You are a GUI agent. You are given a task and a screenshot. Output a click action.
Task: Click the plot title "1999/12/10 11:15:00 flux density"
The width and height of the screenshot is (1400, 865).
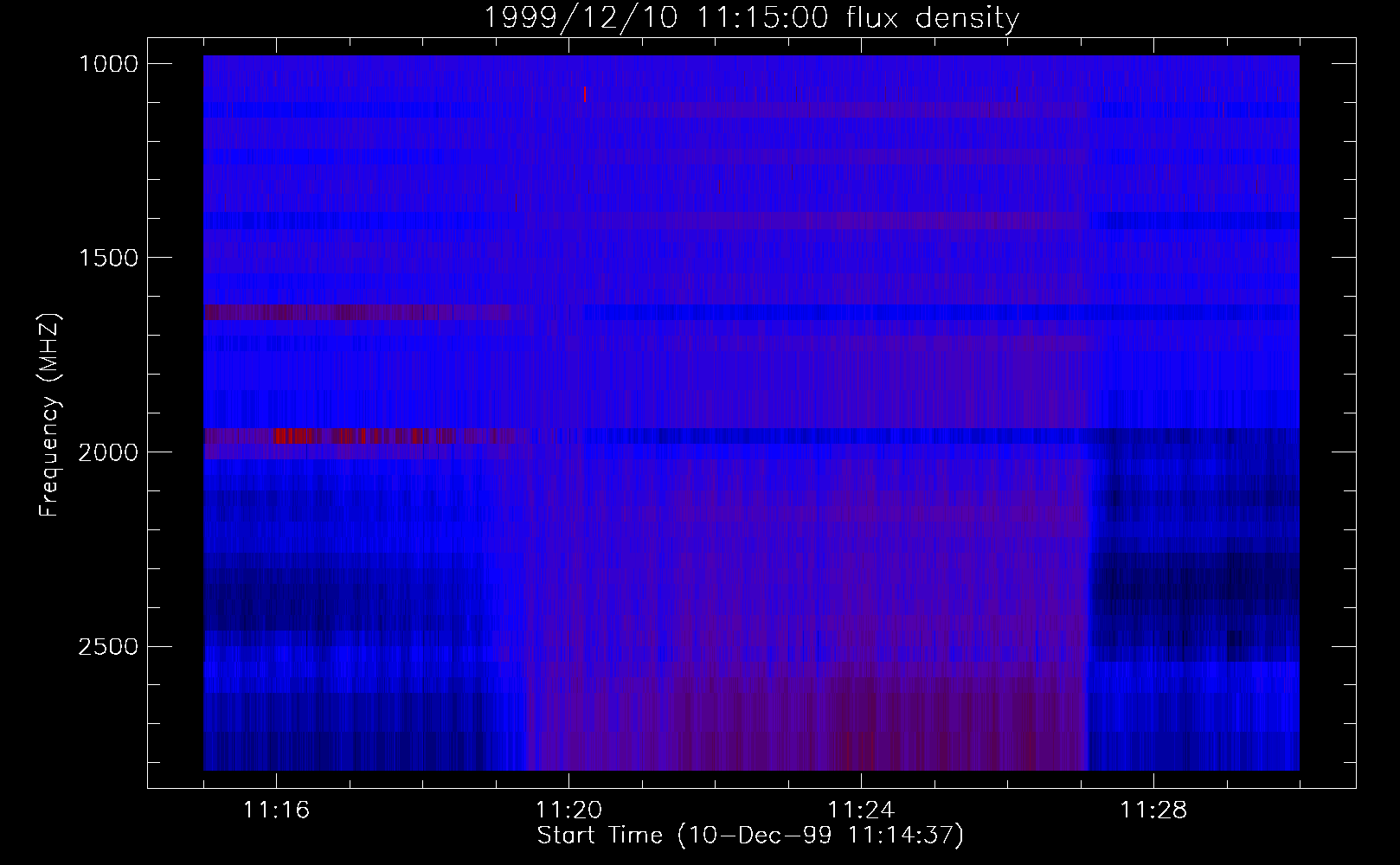pyautogui.click(x=750, y=17)
